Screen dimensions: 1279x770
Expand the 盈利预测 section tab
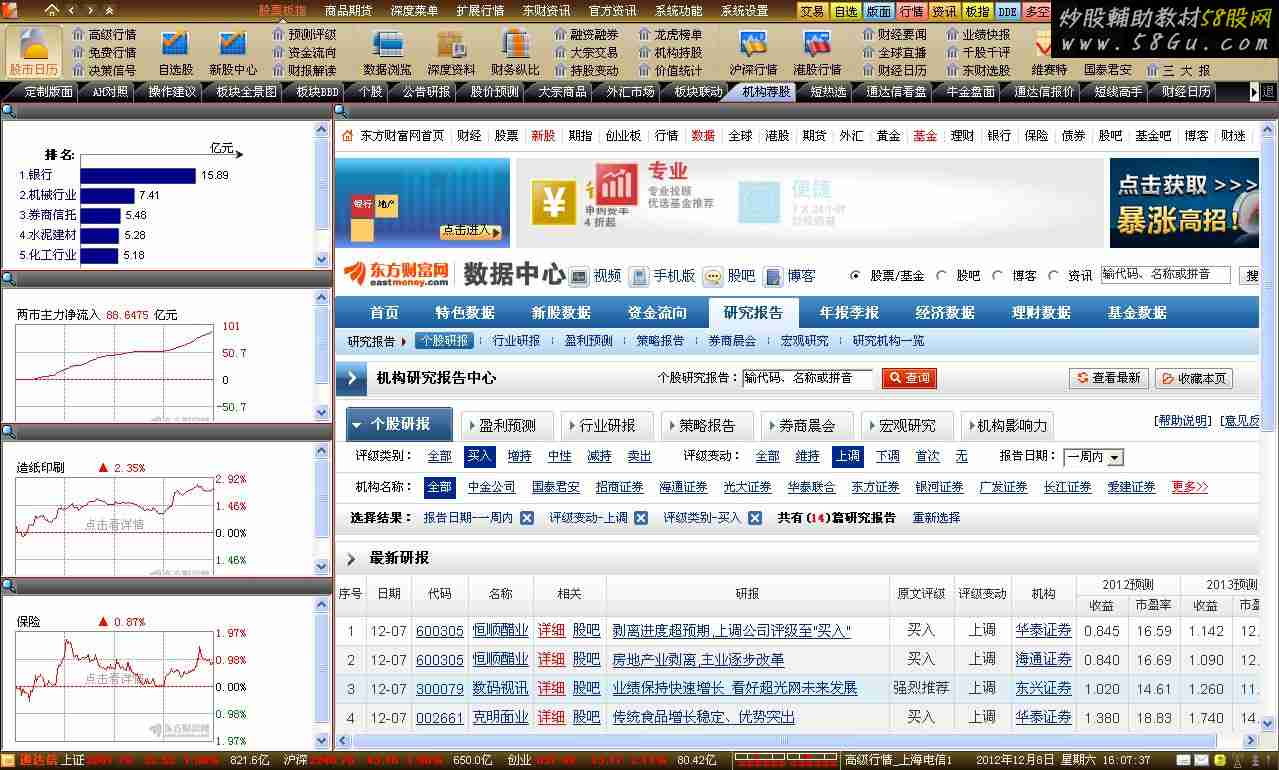click(507, 425)
